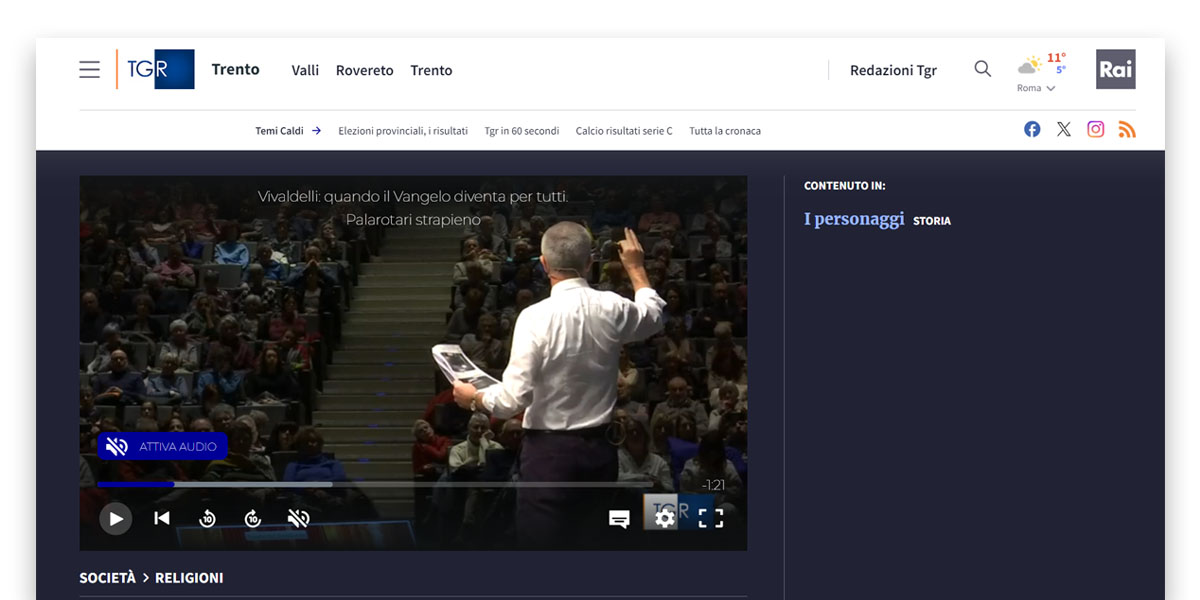Expand Temi Caldi arrow
The width and height of the screenshot is (1200, 600).
[x=316, y=130]
